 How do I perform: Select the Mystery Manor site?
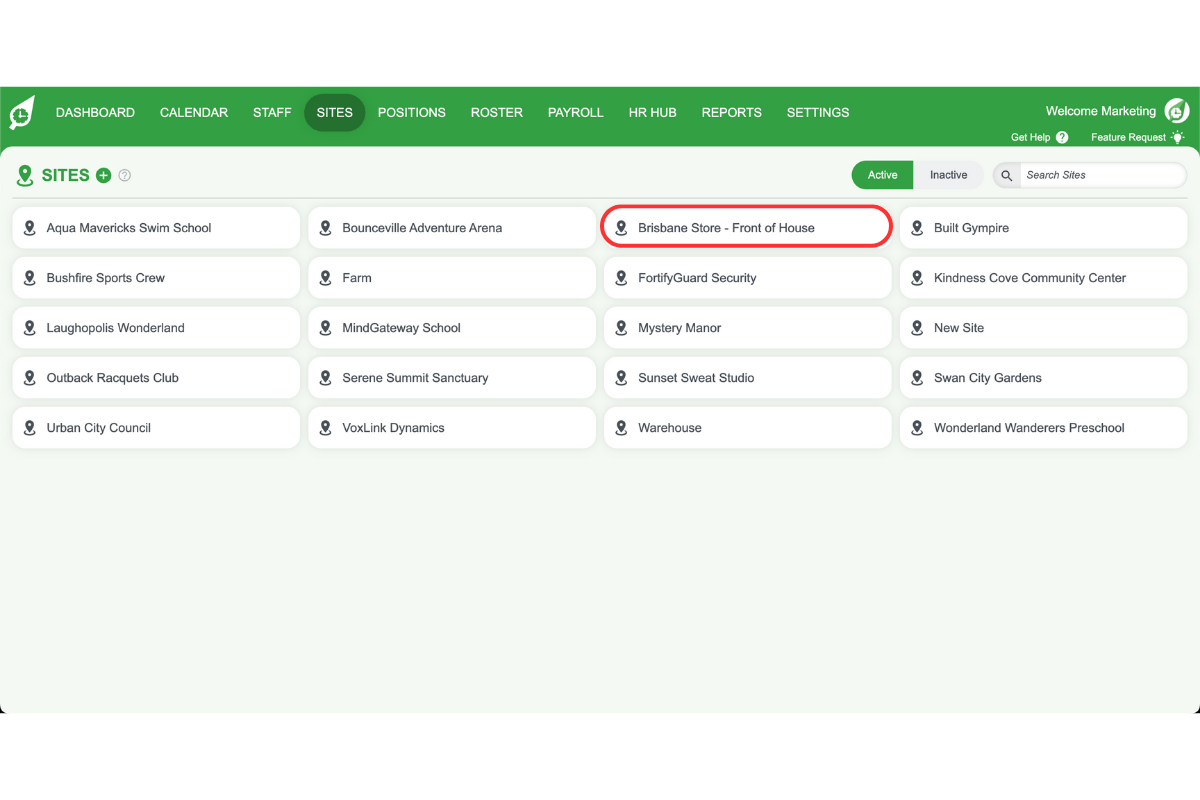click(x=747, y=327)
